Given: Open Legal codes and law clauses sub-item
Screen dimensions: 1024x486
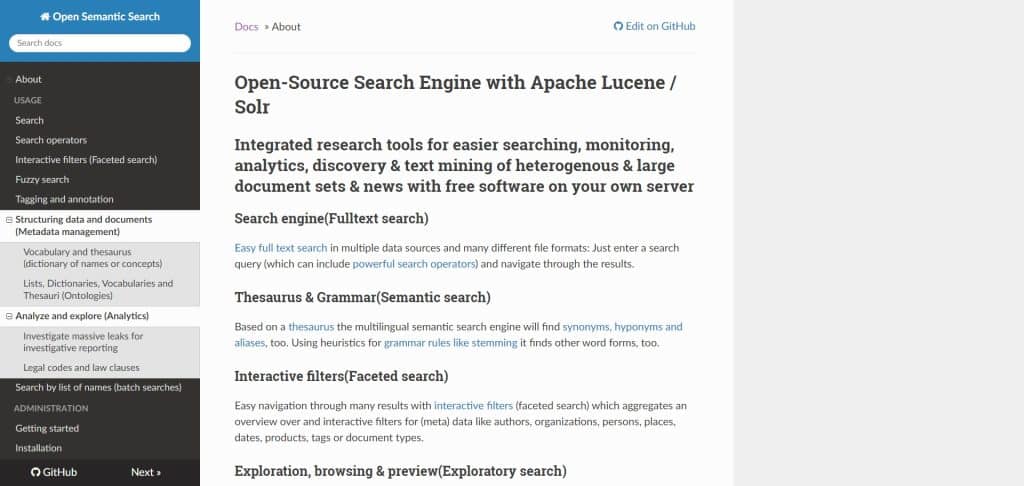Looking at the screenshot, I should coord(81,368).
